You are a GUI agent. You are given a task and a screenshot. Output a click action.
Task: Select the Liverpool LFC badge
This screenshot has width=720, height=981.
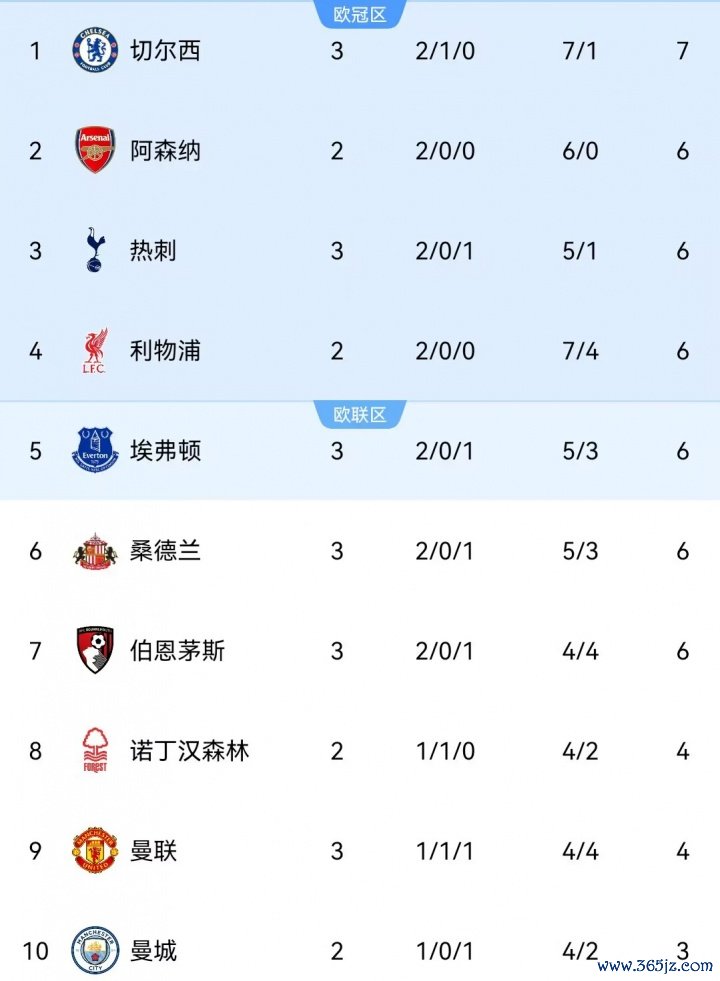pyautogui.click(x=95, y=350)
